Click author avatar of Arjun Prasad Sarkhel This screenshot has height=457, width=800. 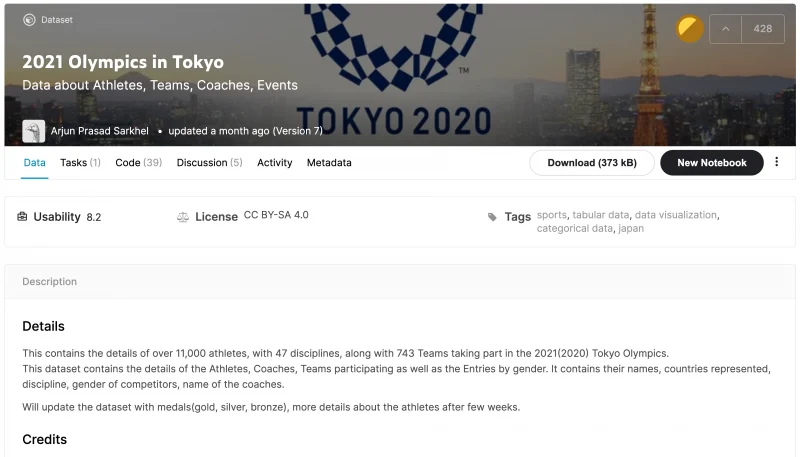[x=33, y=131]
